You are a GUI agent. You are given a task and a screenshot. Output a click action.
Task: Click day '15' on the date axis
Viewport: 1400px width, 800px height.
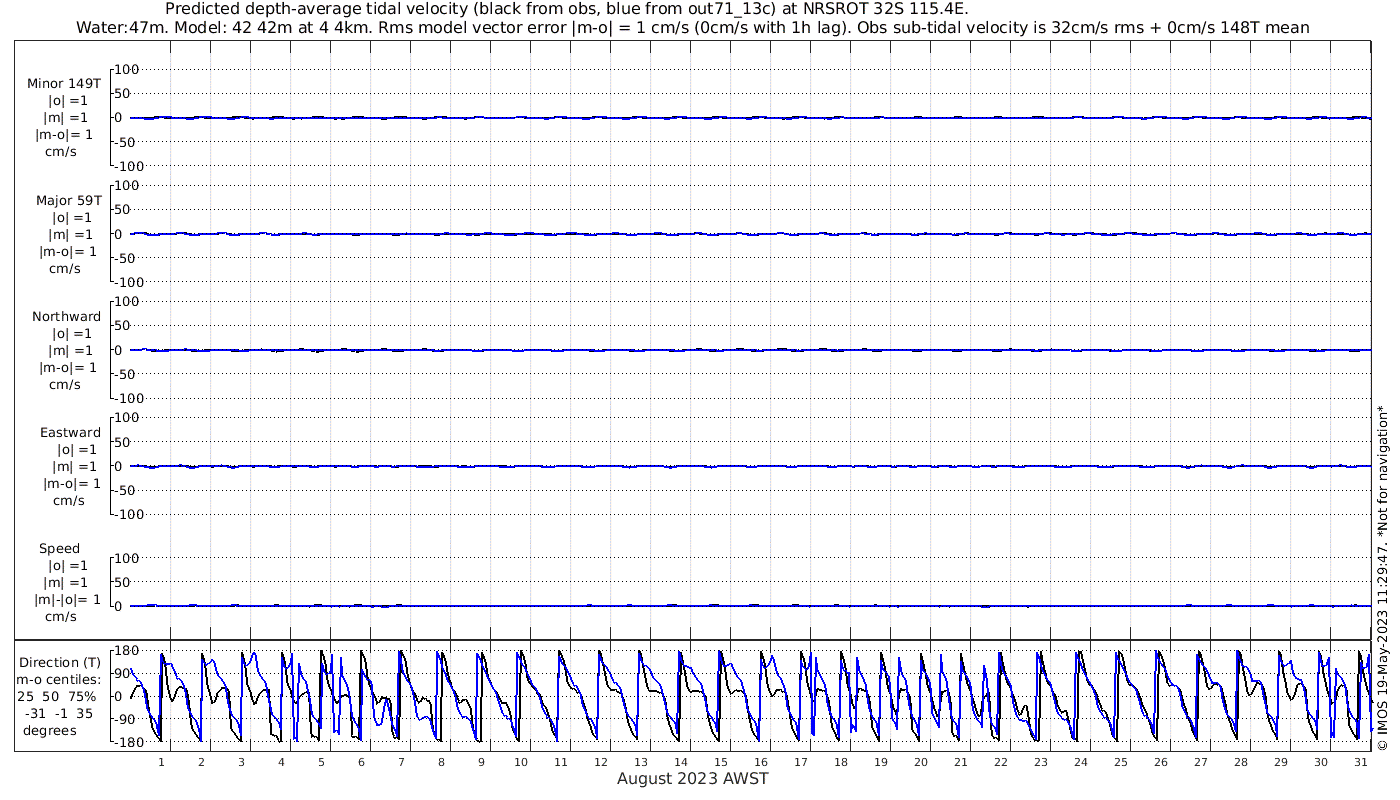[x=721, y=762]
